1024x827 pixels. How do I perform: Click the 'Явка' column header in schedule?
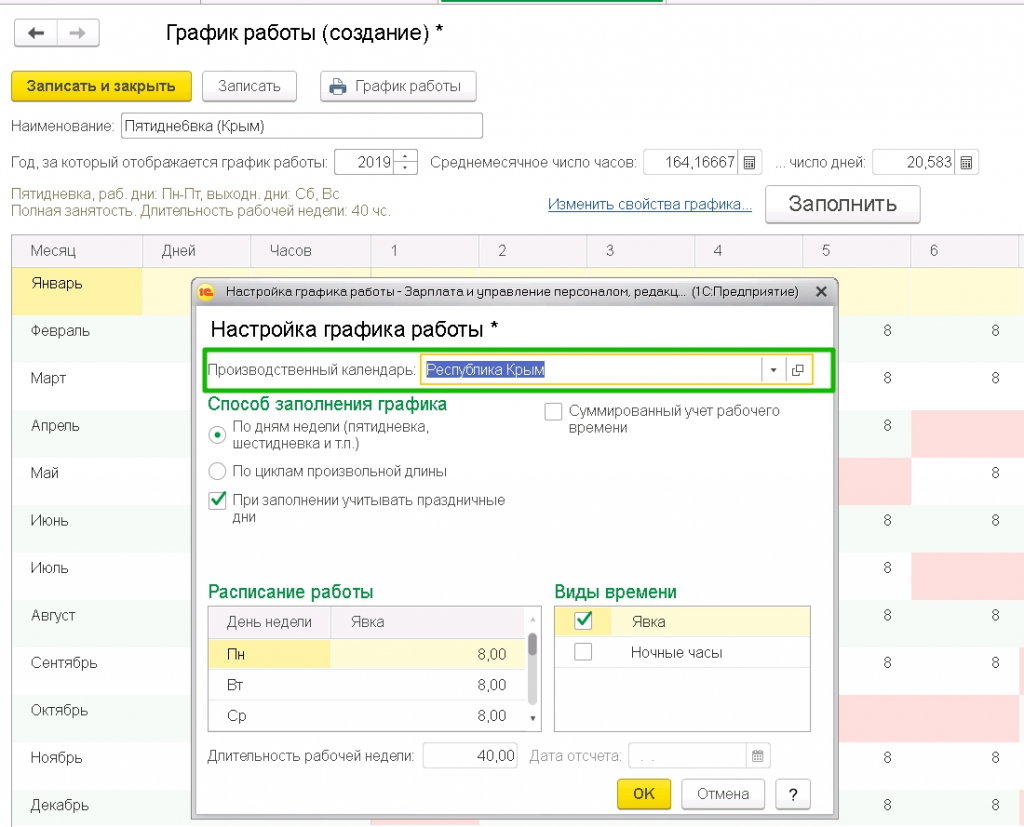point(428,623)
